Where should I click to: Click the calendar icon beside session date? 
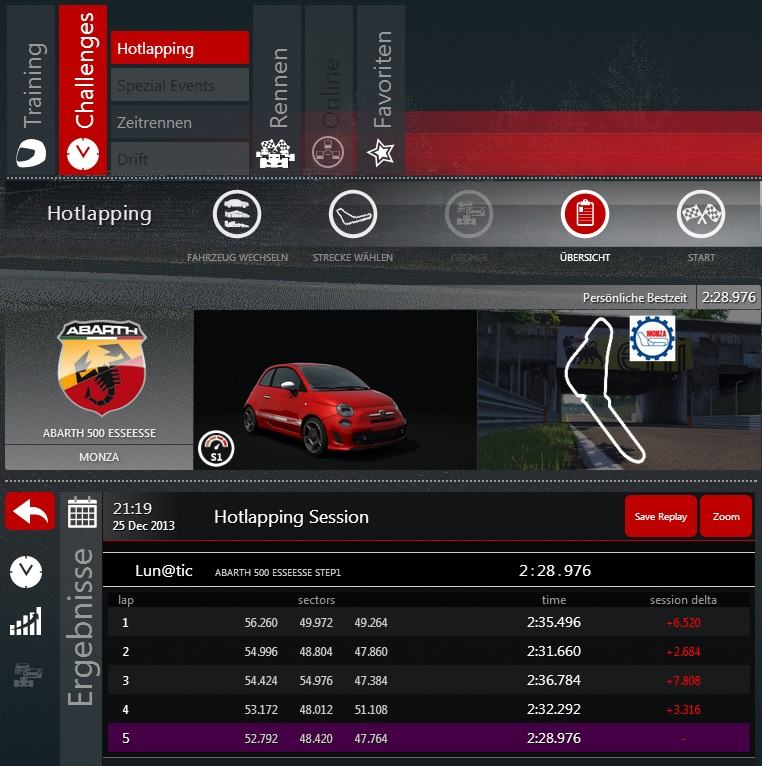tap(82, 512)
